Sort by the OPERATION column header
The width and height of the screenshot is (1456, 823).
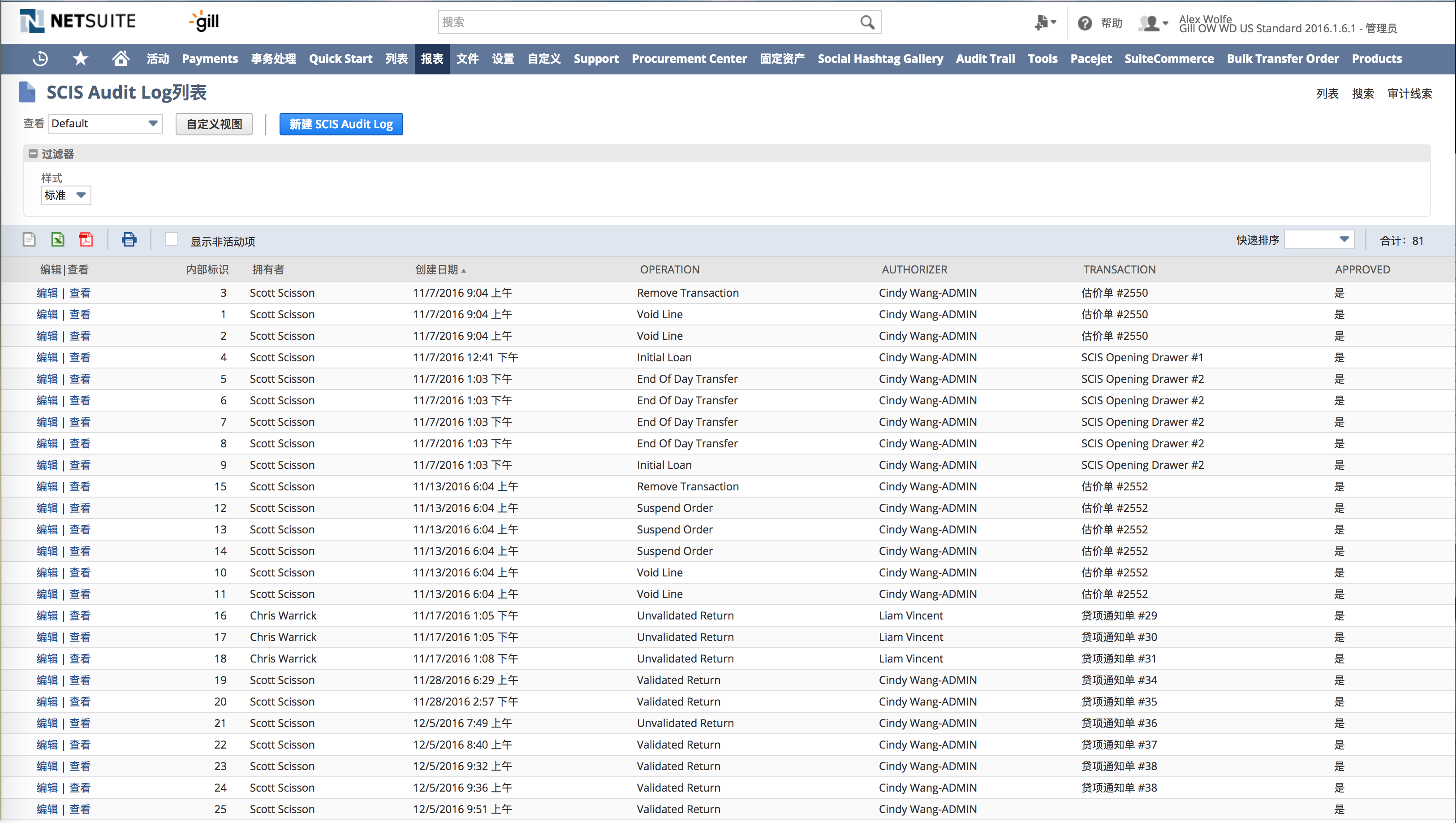point(669,269)
